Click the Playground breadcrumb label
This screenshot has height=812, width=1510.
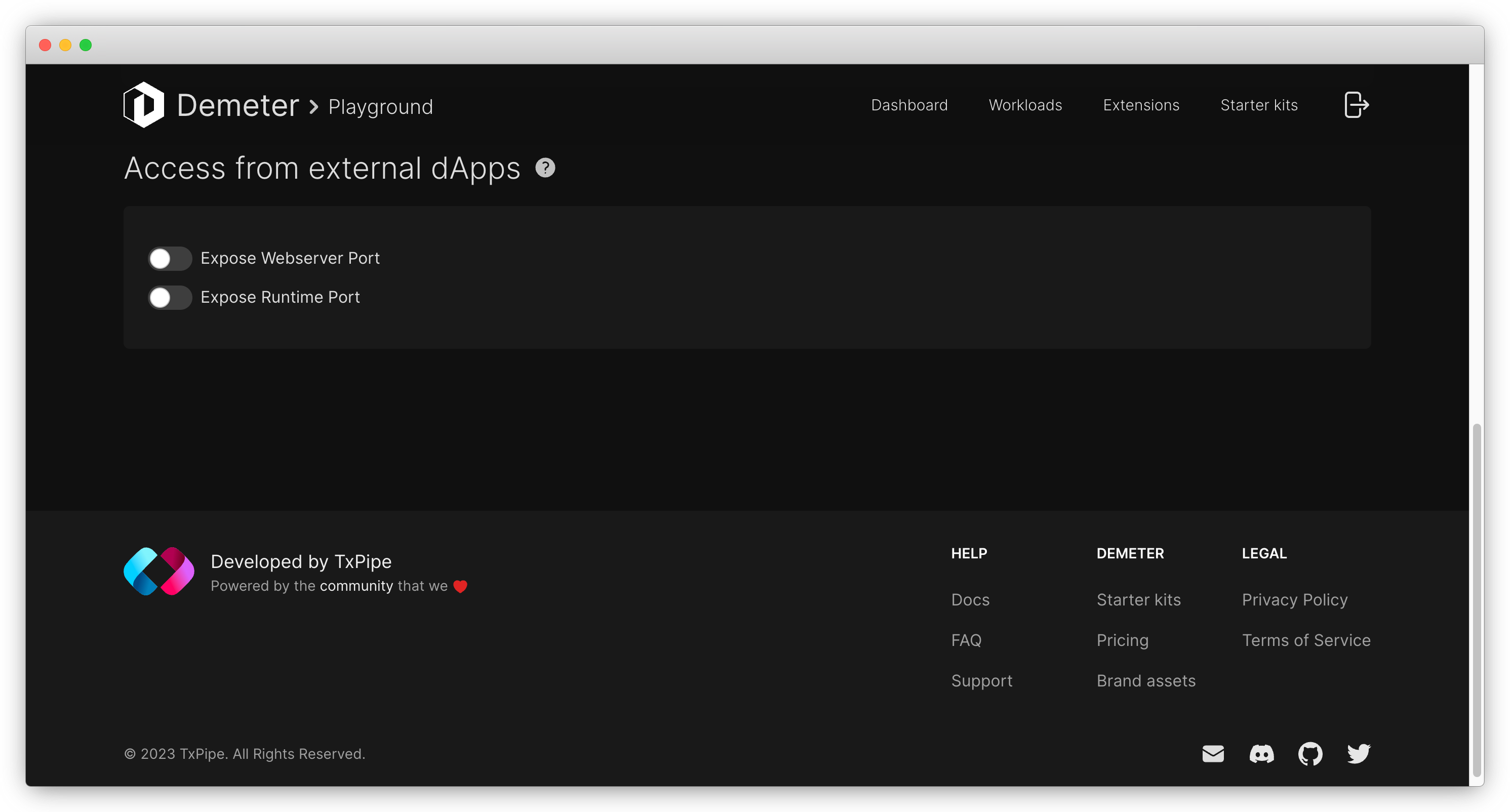380,107
